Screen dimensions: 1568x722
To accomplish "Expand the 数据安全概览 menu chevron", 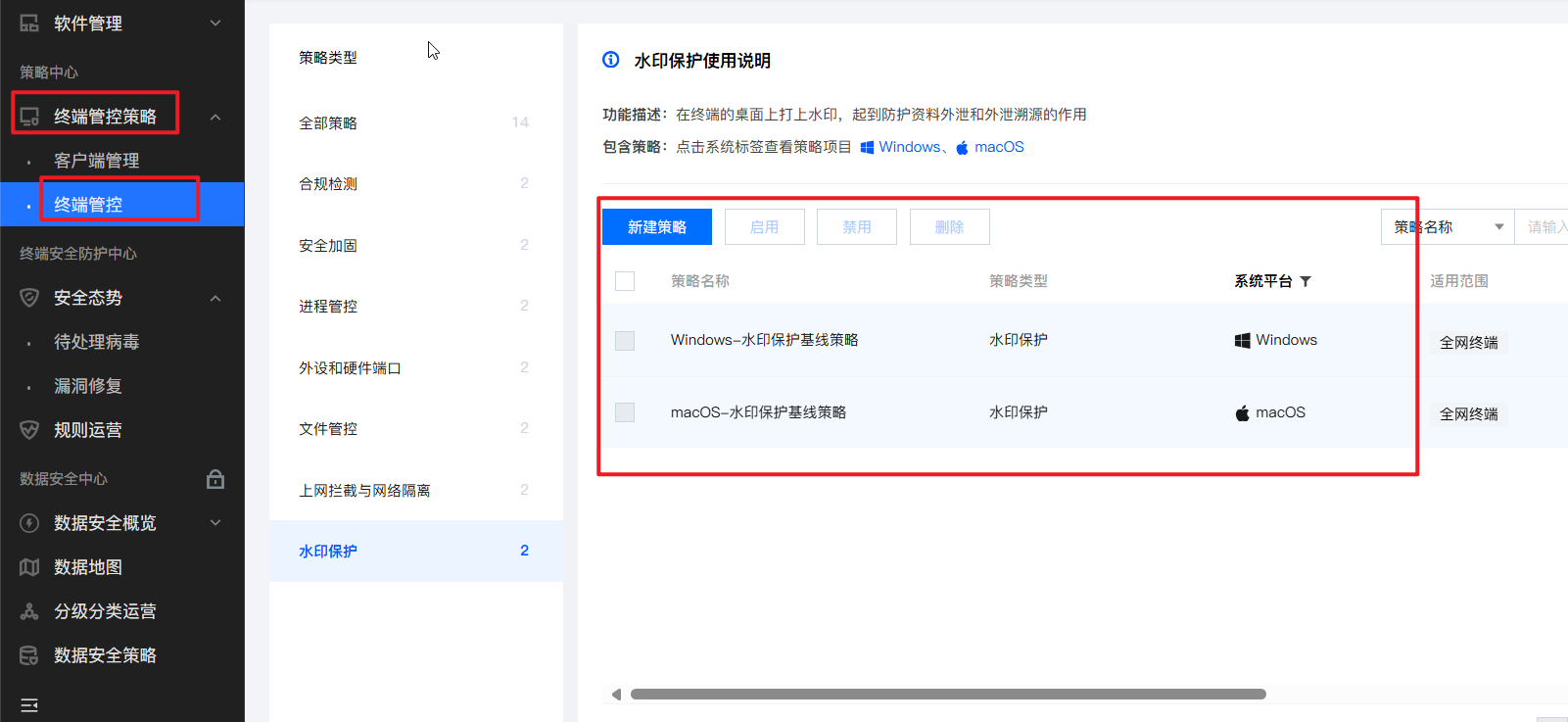I will point(215,523).
